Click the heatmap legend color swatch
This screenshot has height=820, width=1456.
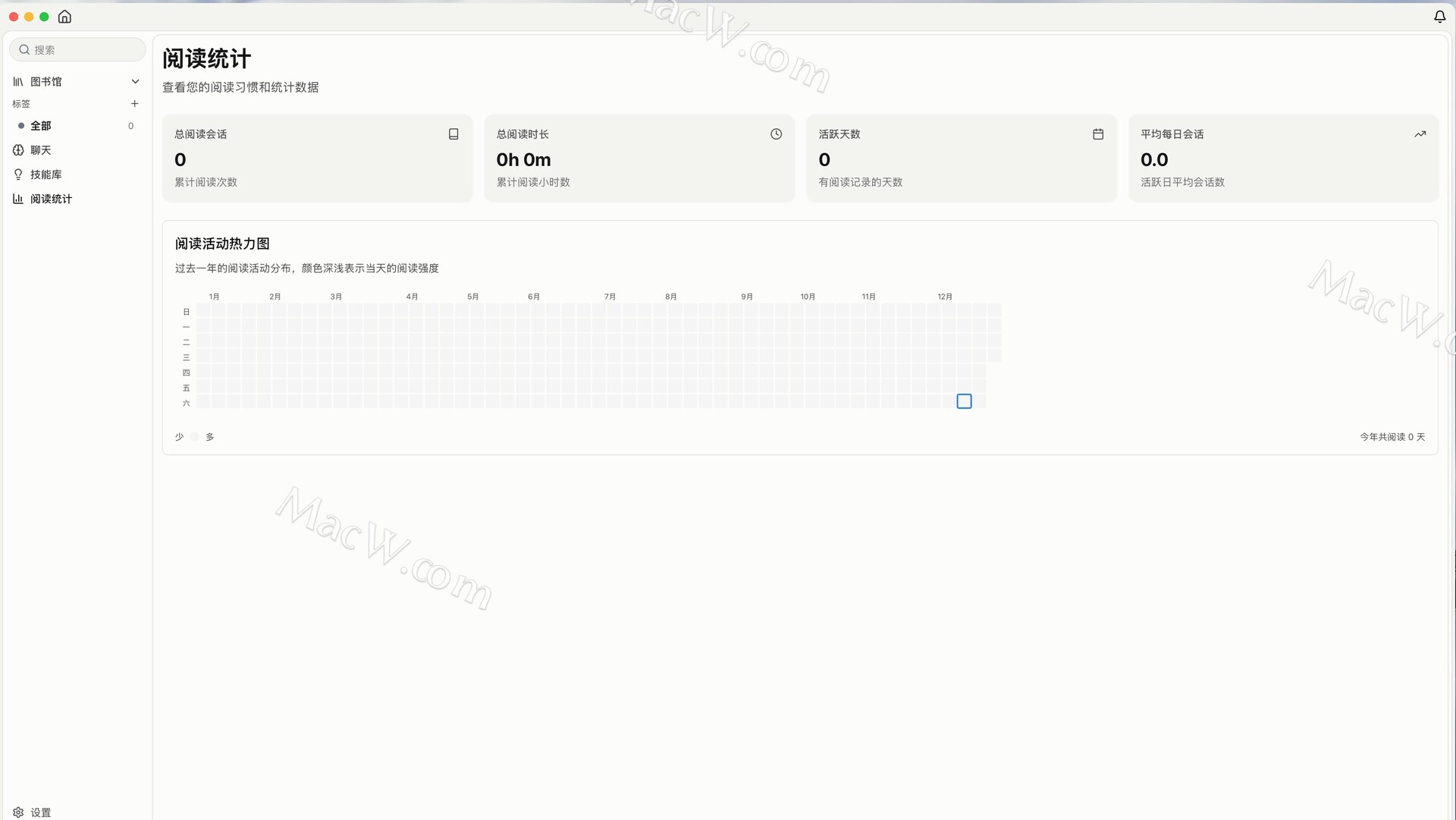[195, 437]
